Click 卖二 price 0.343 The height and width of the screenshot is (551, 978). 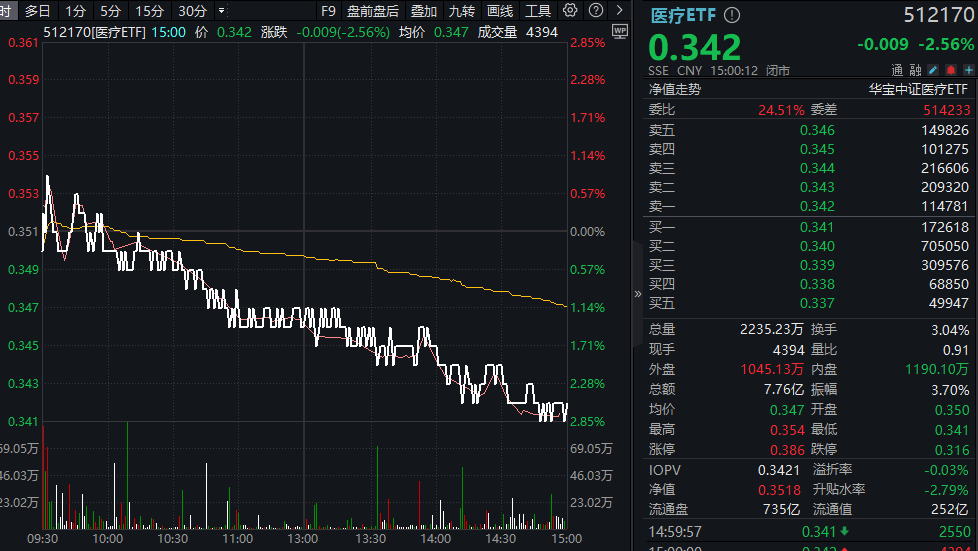[x=817, y=187]
